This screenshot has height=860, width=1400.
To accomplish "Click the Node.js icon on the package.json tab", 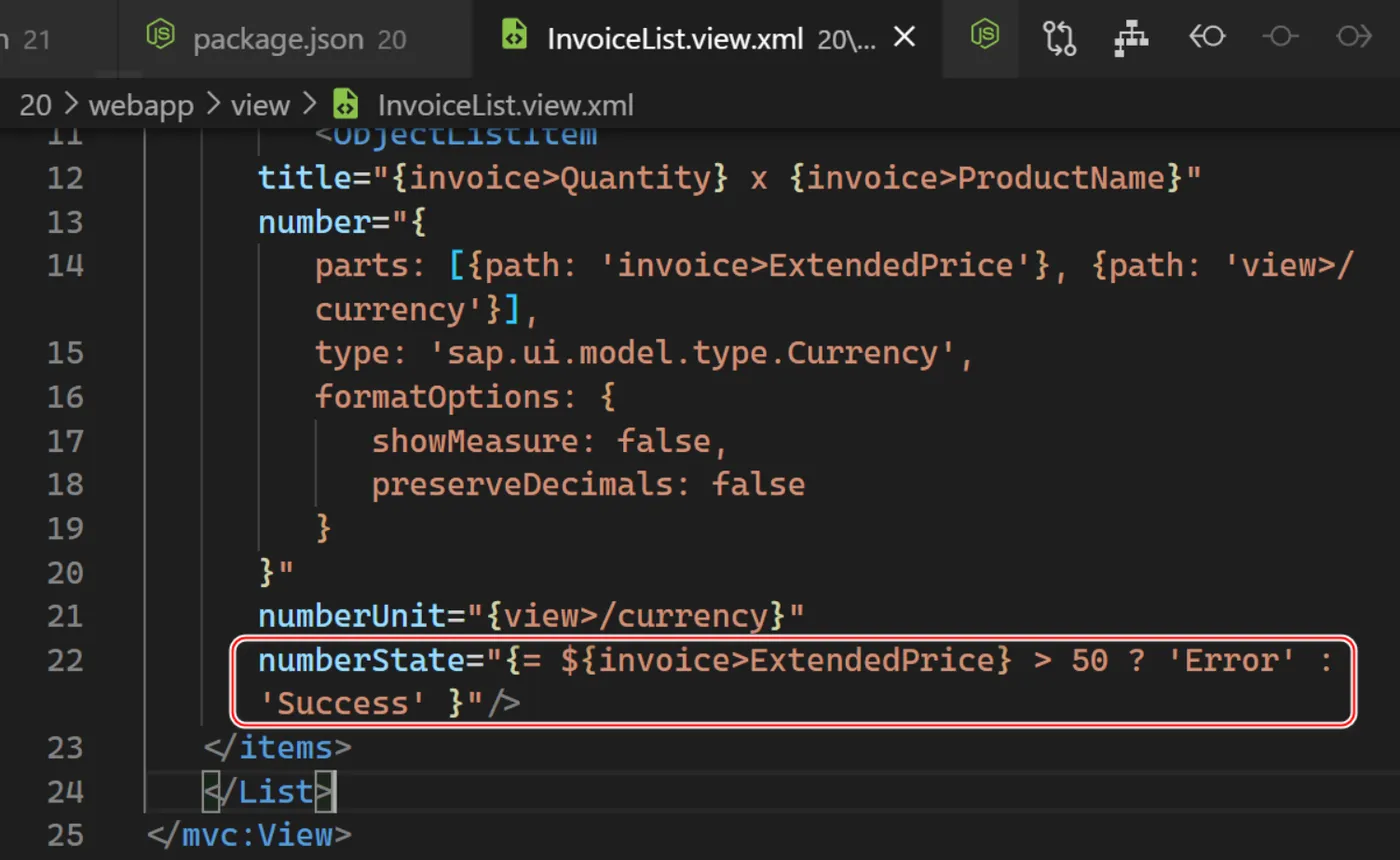I will [161, 37].
